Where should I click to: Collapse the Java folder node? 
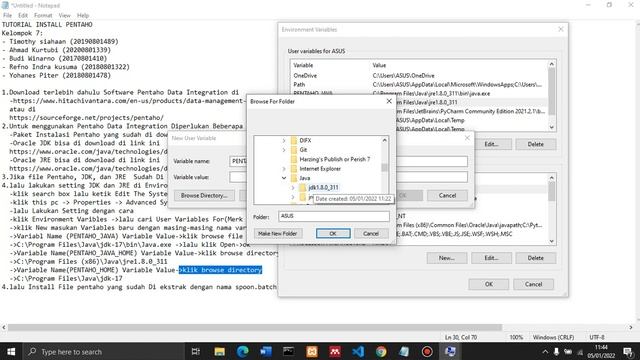(x=284, y=178)
